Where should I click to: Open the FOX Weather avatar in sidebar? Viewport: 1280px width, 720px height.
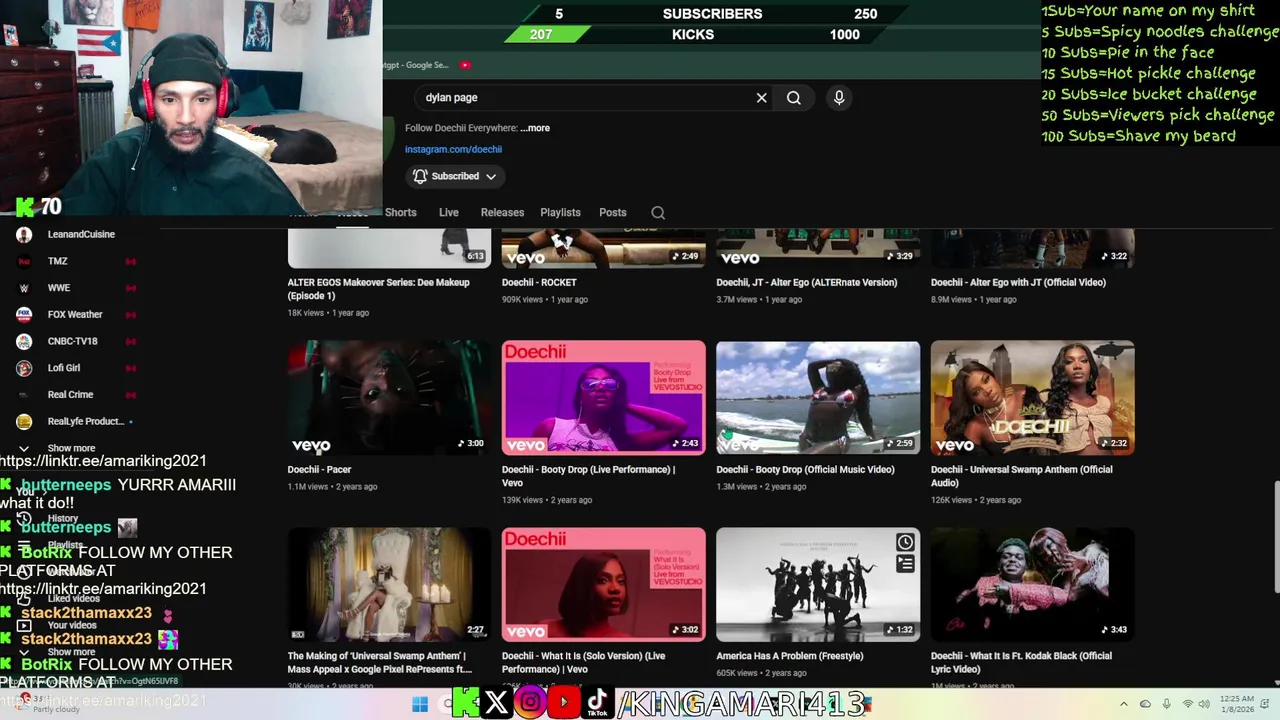24,314
